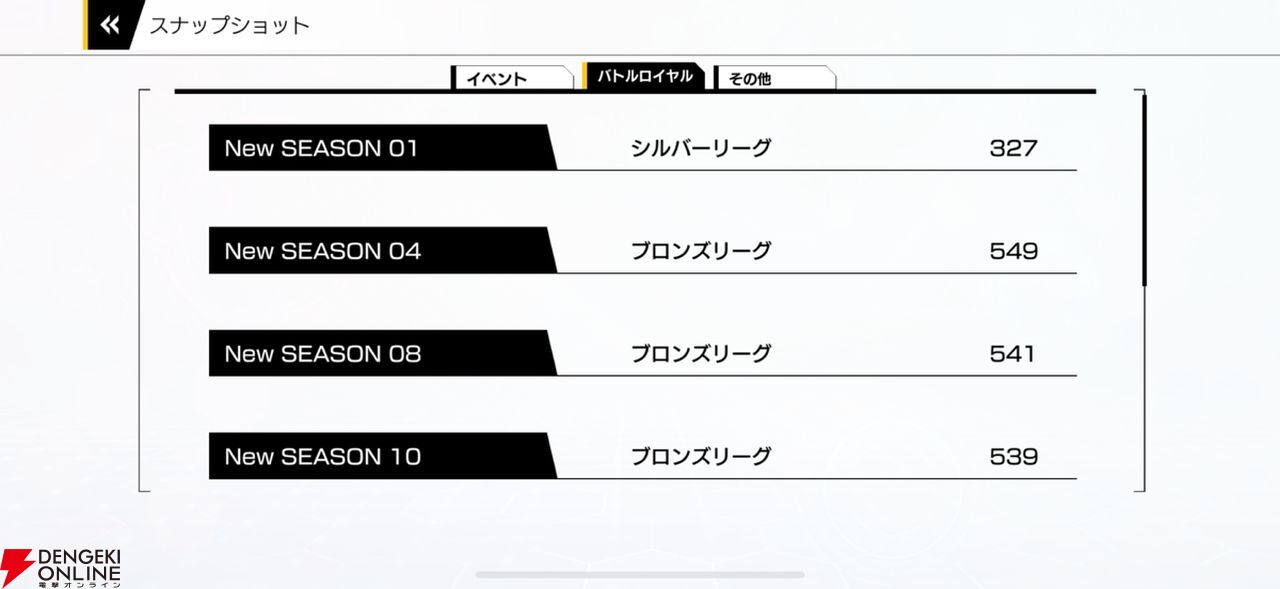Click the score 327

(x=1013, y=148)
